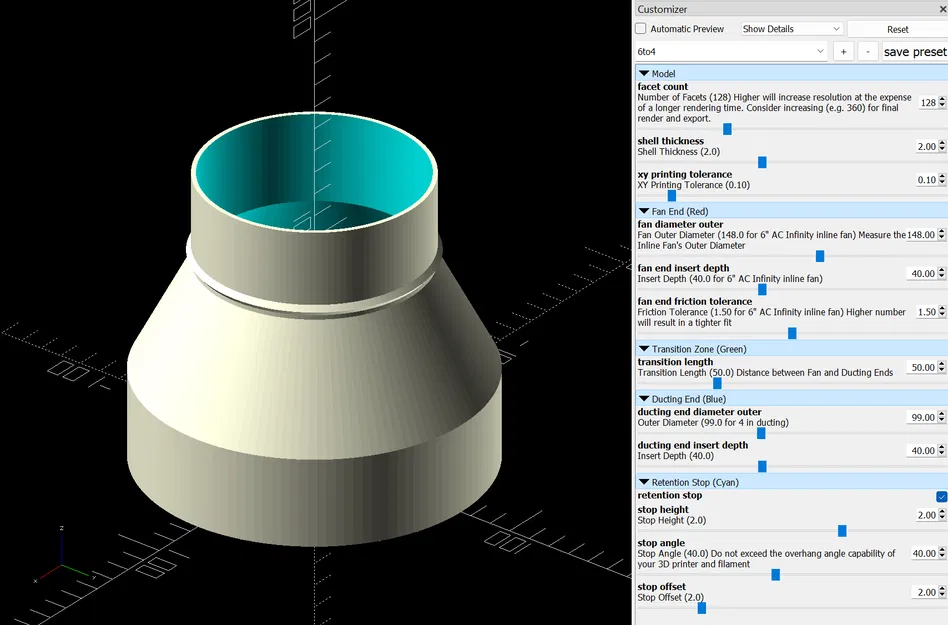
Task: Add a new preset with the plus button
Action: (843, 51)
